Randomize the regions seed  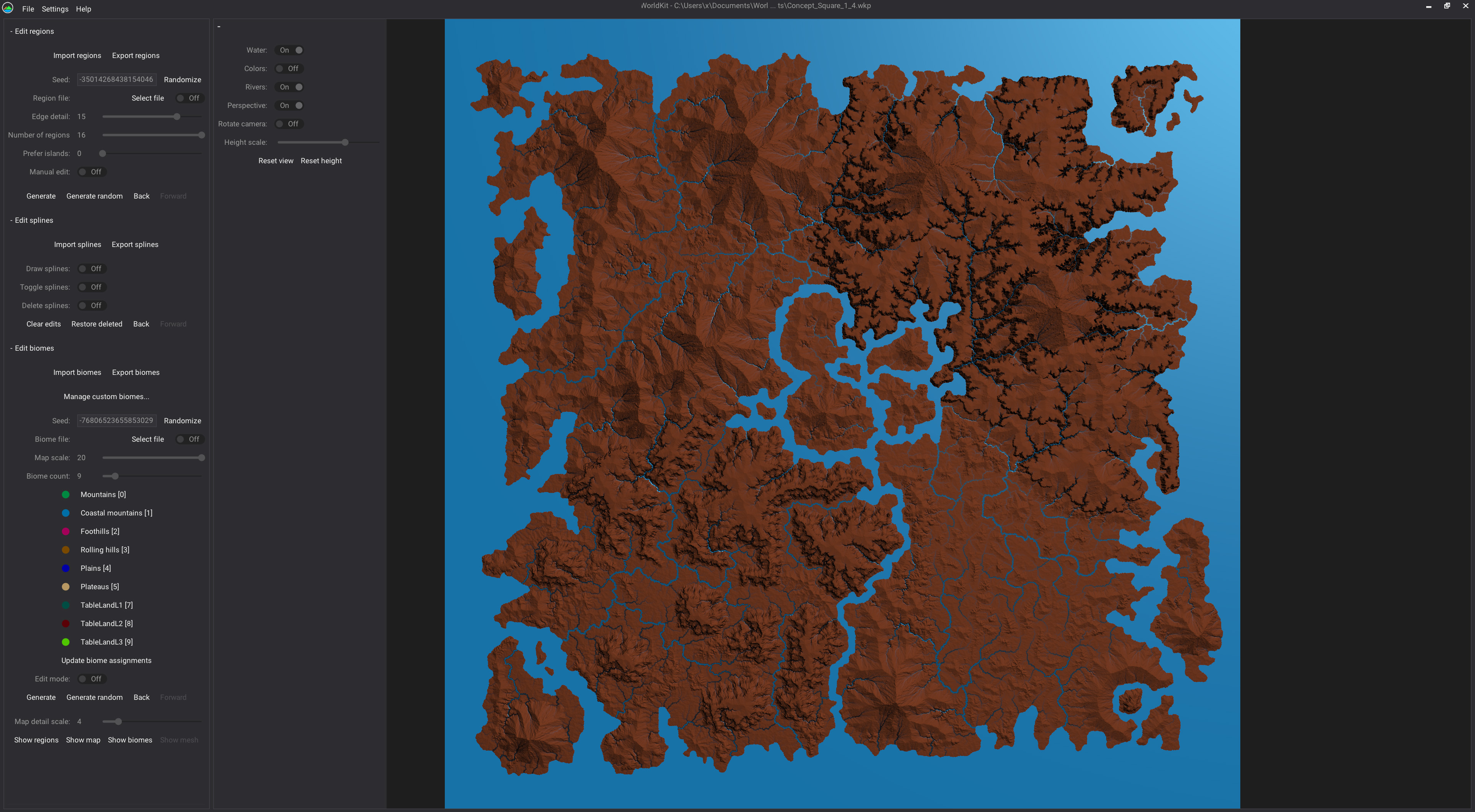click(x=182, y=80)
